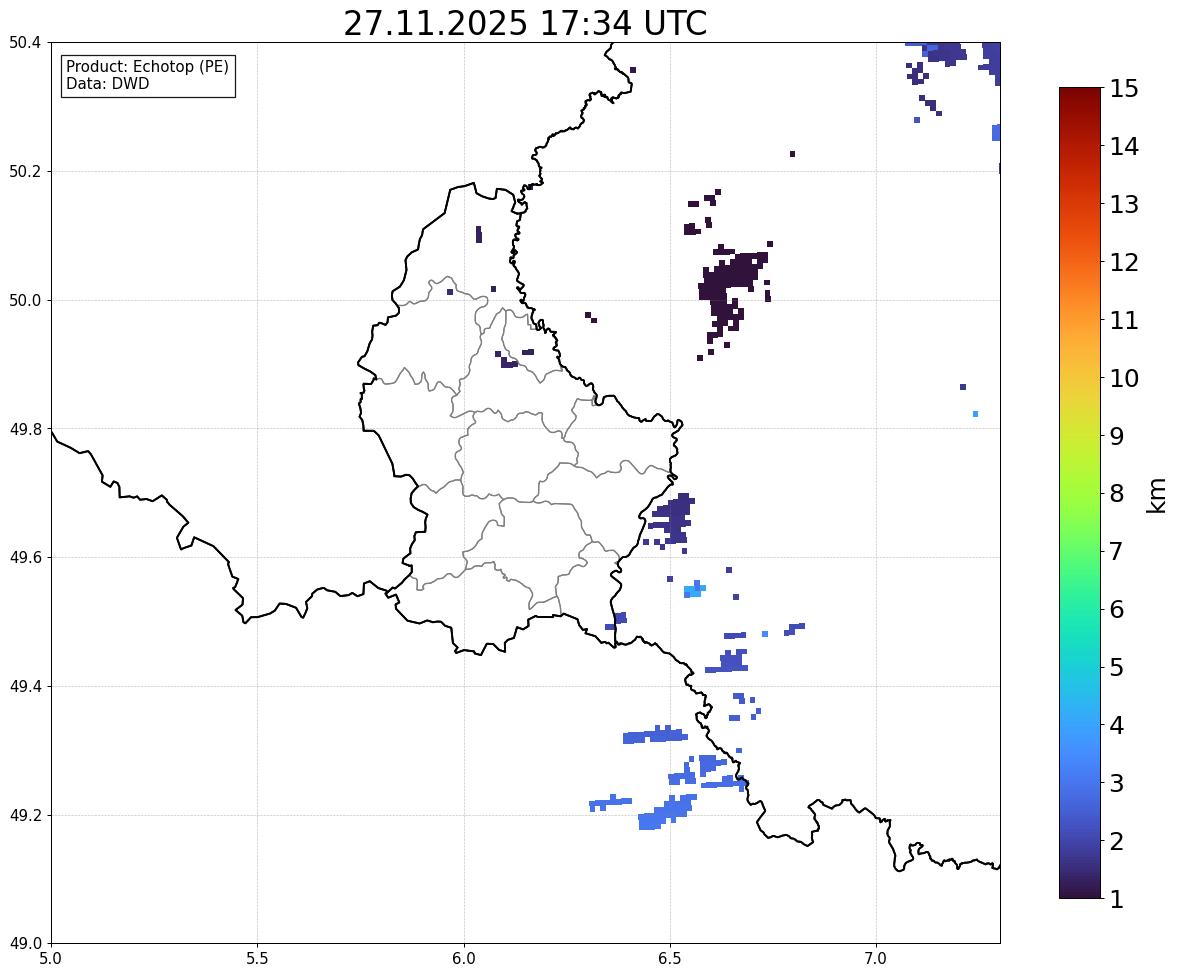Click the y-axis latitude label 49.8

(24, 429)
